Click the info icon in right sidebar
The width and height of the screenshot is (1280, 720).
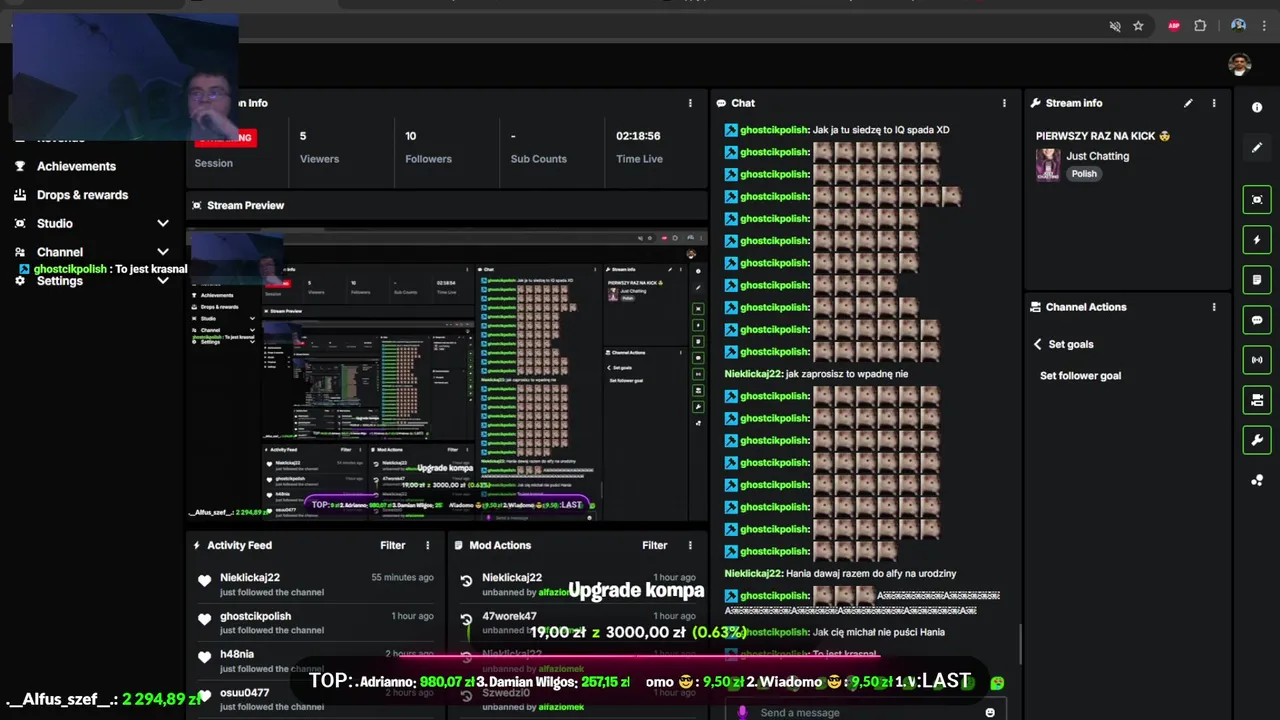[1257, 107]
